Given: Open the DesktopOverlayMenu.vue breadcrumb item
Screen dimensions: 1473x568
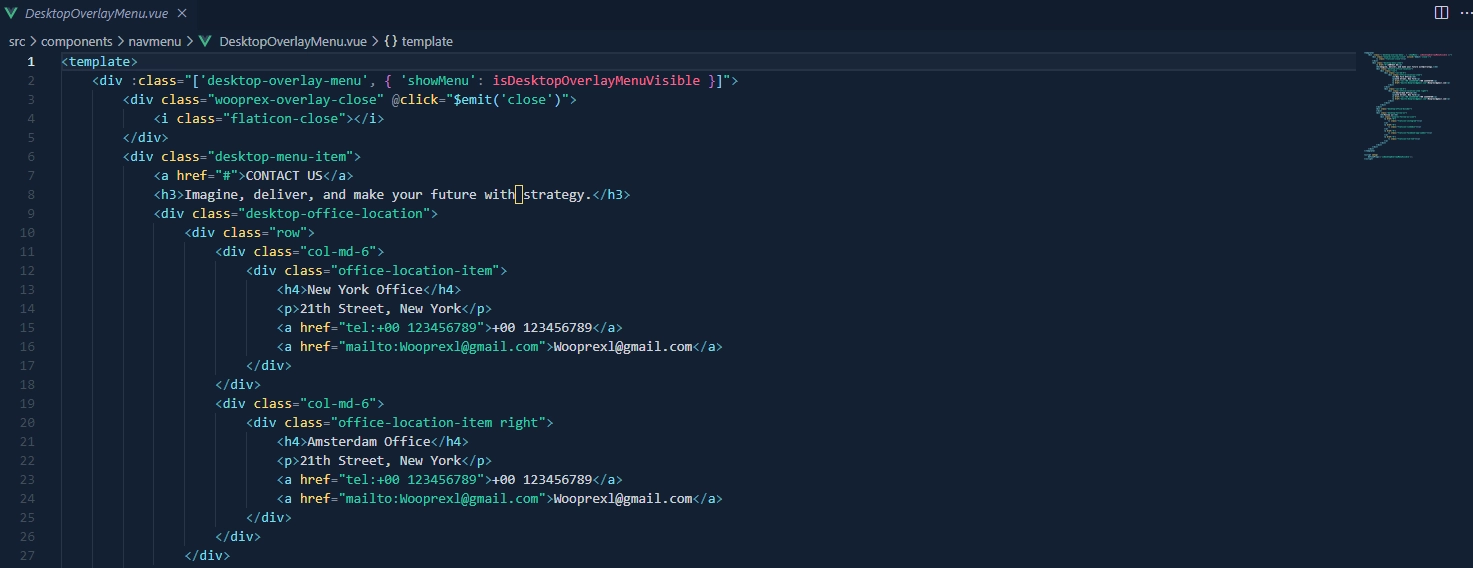Looking at the screenshot, I should tap(292, 41).
